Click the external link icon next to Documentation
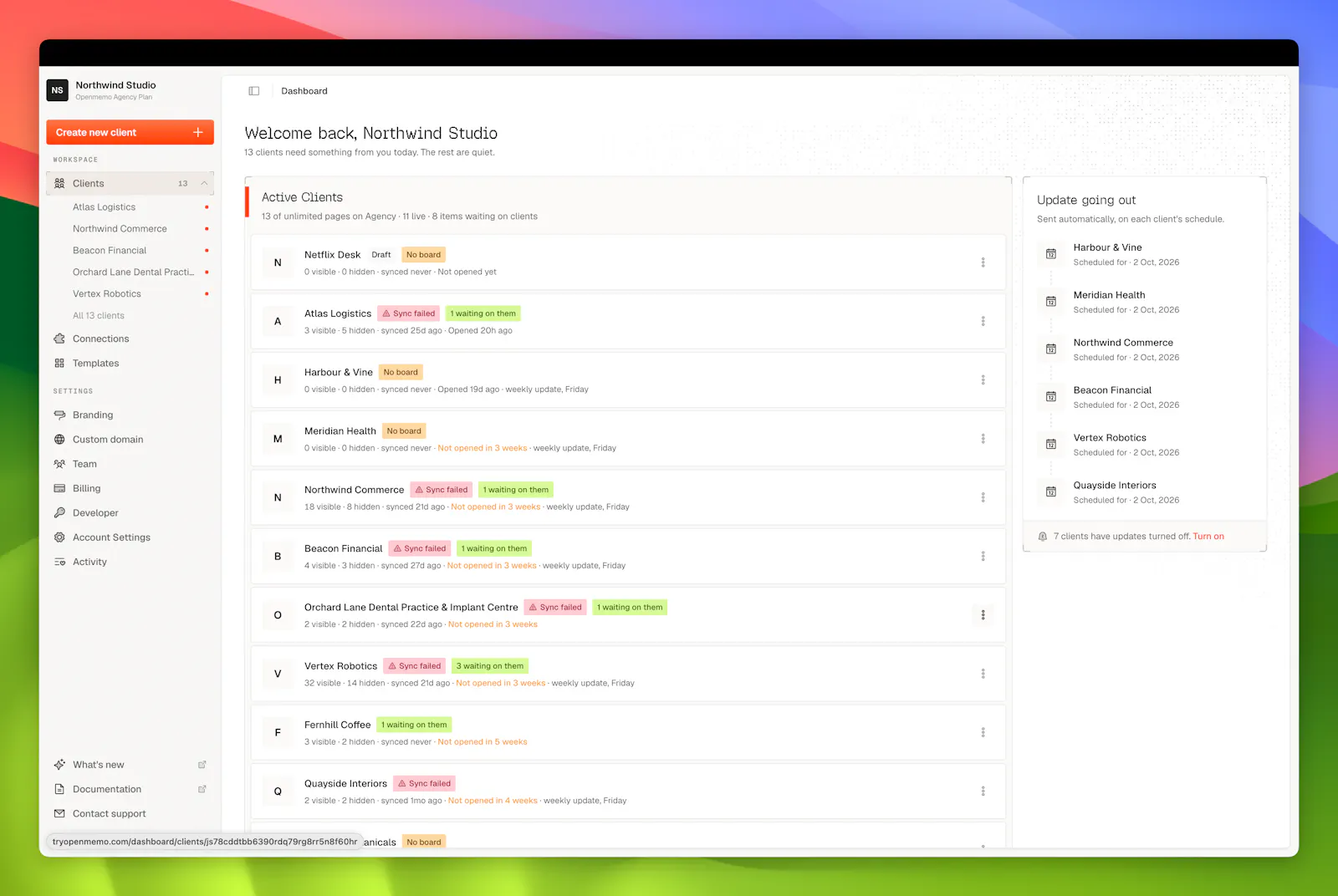 202,789
